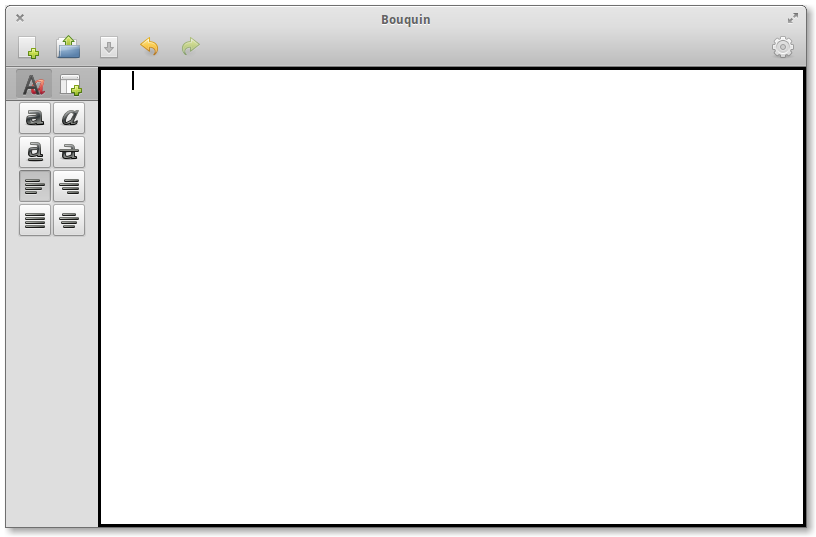The width and height of the screenshot is (816, 537).
Task: Undo the last action
Action: tap(150, 47)
